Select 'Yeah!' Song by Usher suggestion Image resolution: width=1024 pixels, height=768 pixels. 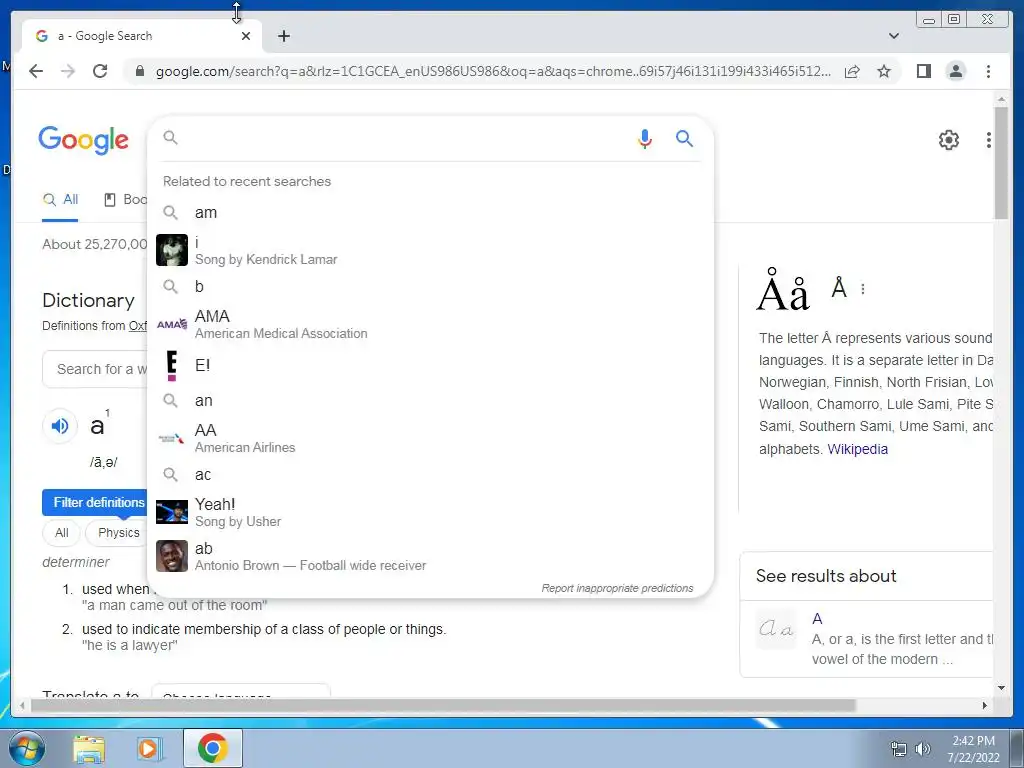(430, 512)
